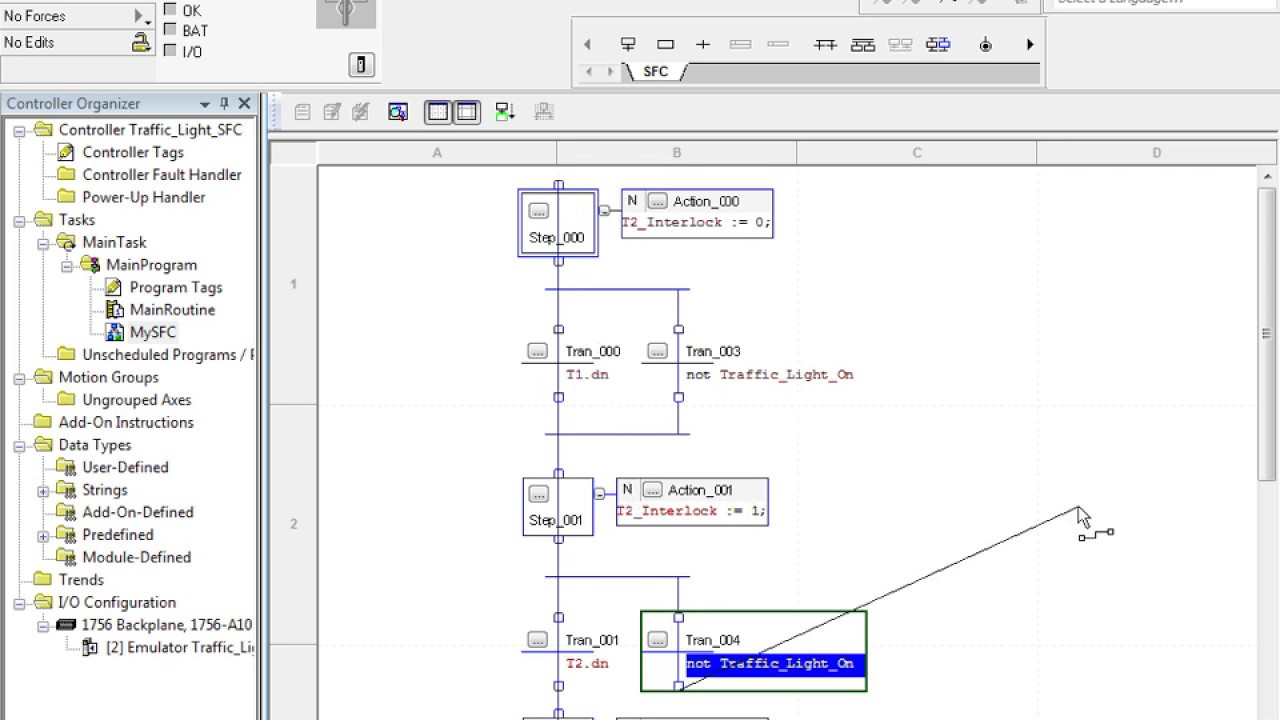
Task: Click column header B of sheet
Action: pyautogui.click(x=677, y=153)
